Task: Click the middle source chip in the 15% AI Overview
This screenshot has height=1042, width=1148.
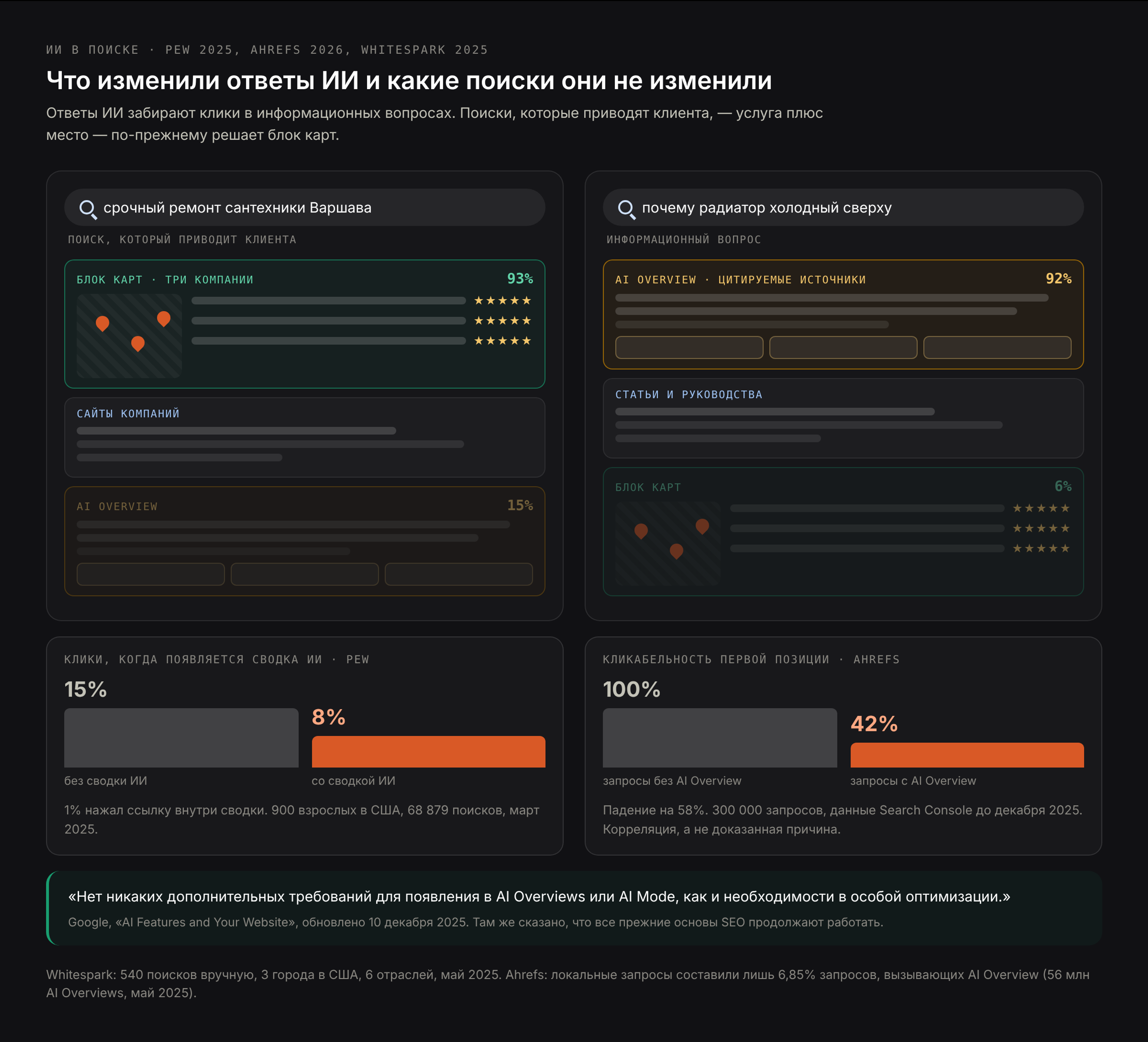Action: click(305, 574)
